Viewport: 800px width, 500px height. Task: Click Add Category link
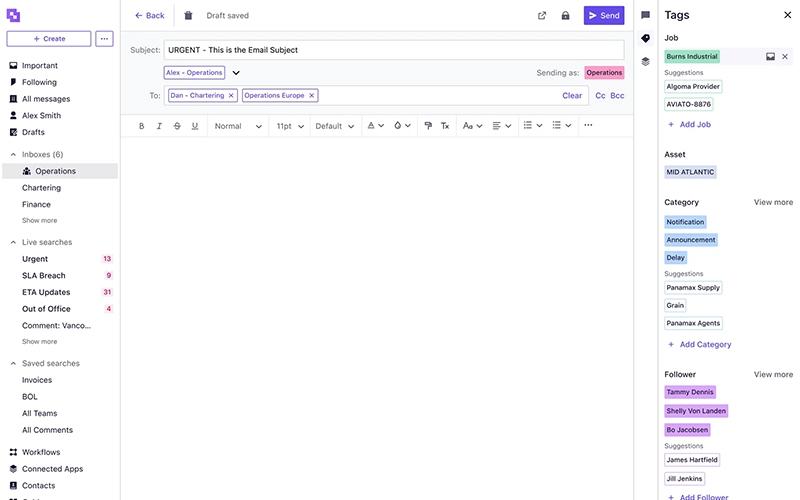pyautogui.click(x=699, y=345)
